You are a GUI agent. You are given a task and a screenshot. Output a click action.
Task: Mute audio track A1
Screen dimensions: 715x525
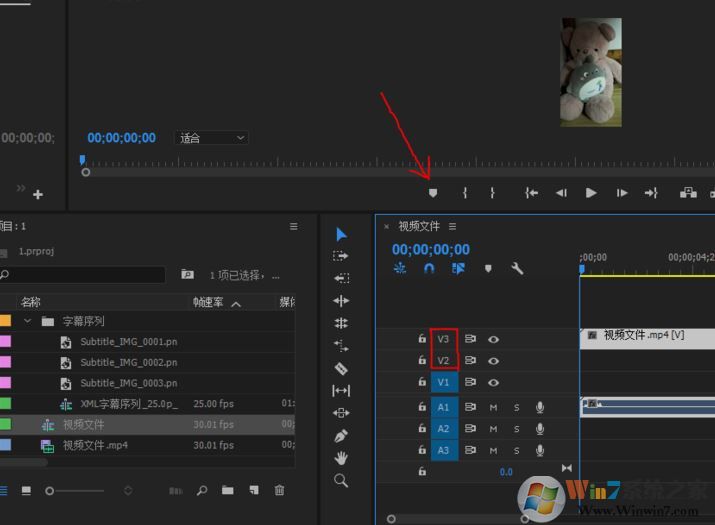coord(493,407)
